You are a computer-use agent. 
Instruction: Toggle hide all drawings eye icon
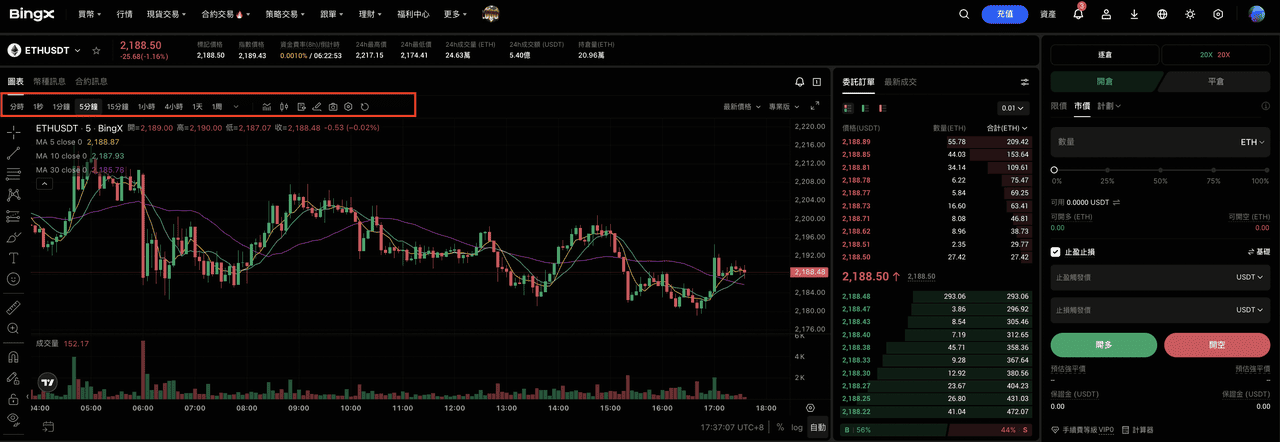[x=13, y=418]
